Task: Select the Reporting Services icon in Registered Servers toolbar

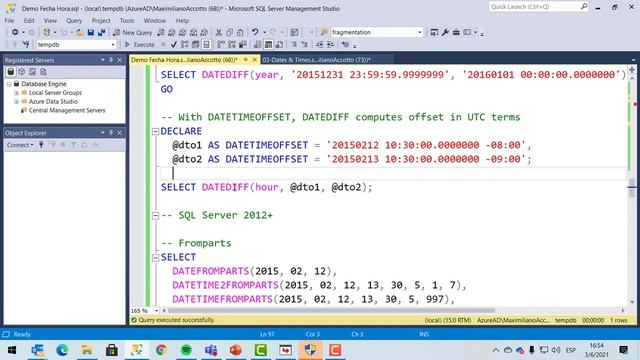Action: tap(32, 72)
